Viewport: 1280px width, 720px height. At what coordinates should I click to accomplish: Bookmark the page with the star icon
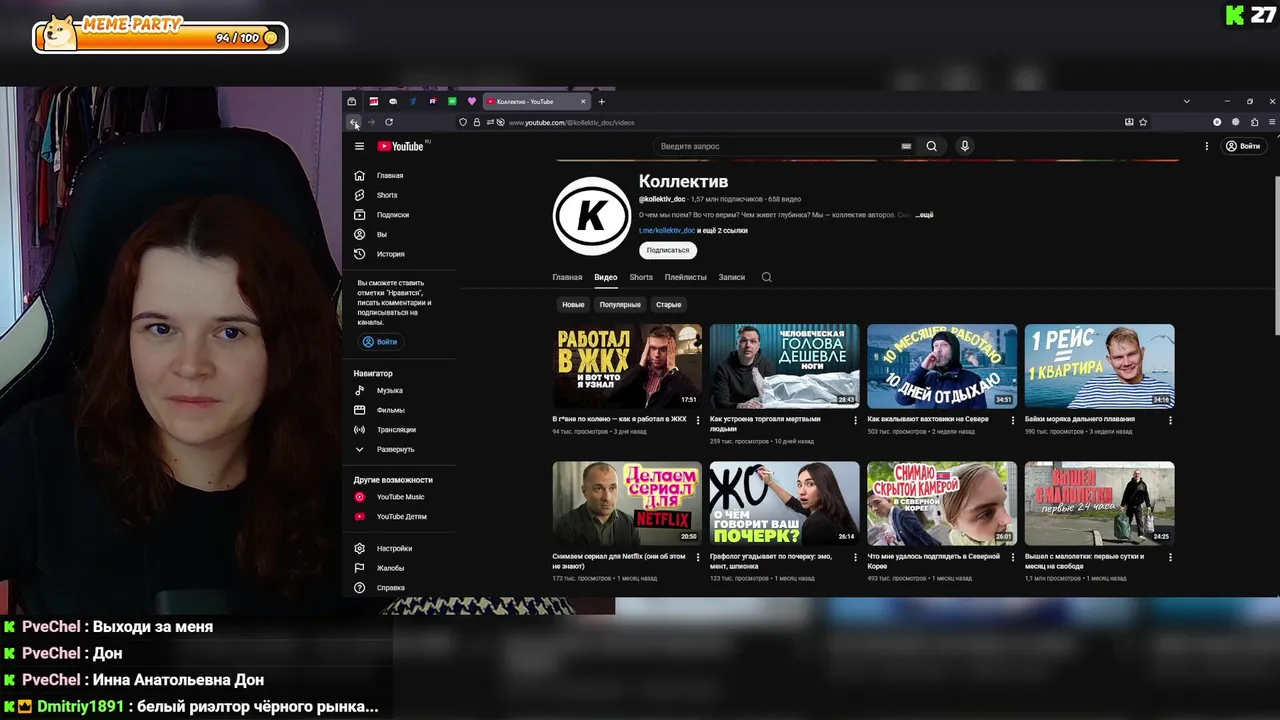click(1143, 122)
